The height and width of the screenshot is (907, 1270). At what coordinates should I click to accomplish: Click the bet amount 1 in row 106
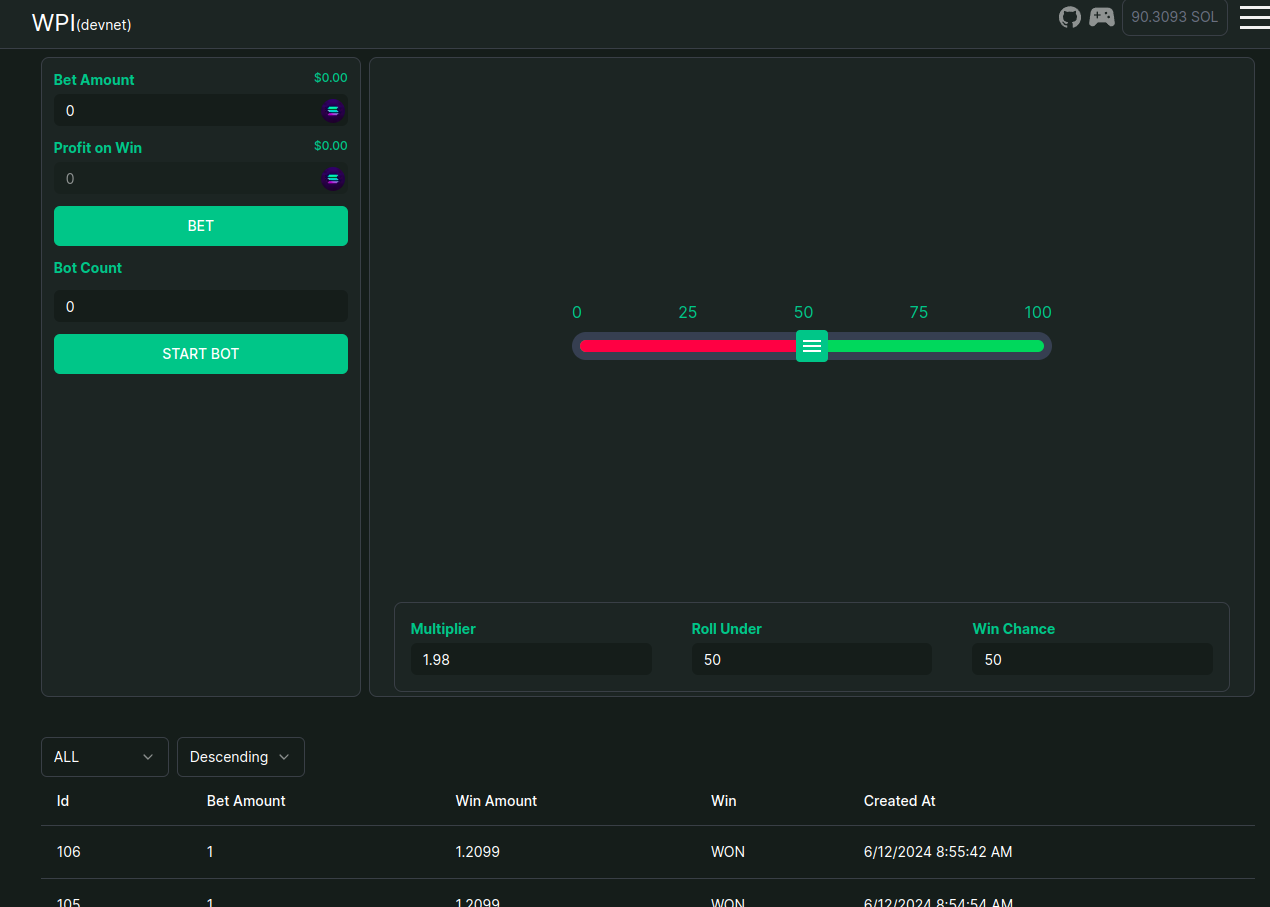(210, 852)
